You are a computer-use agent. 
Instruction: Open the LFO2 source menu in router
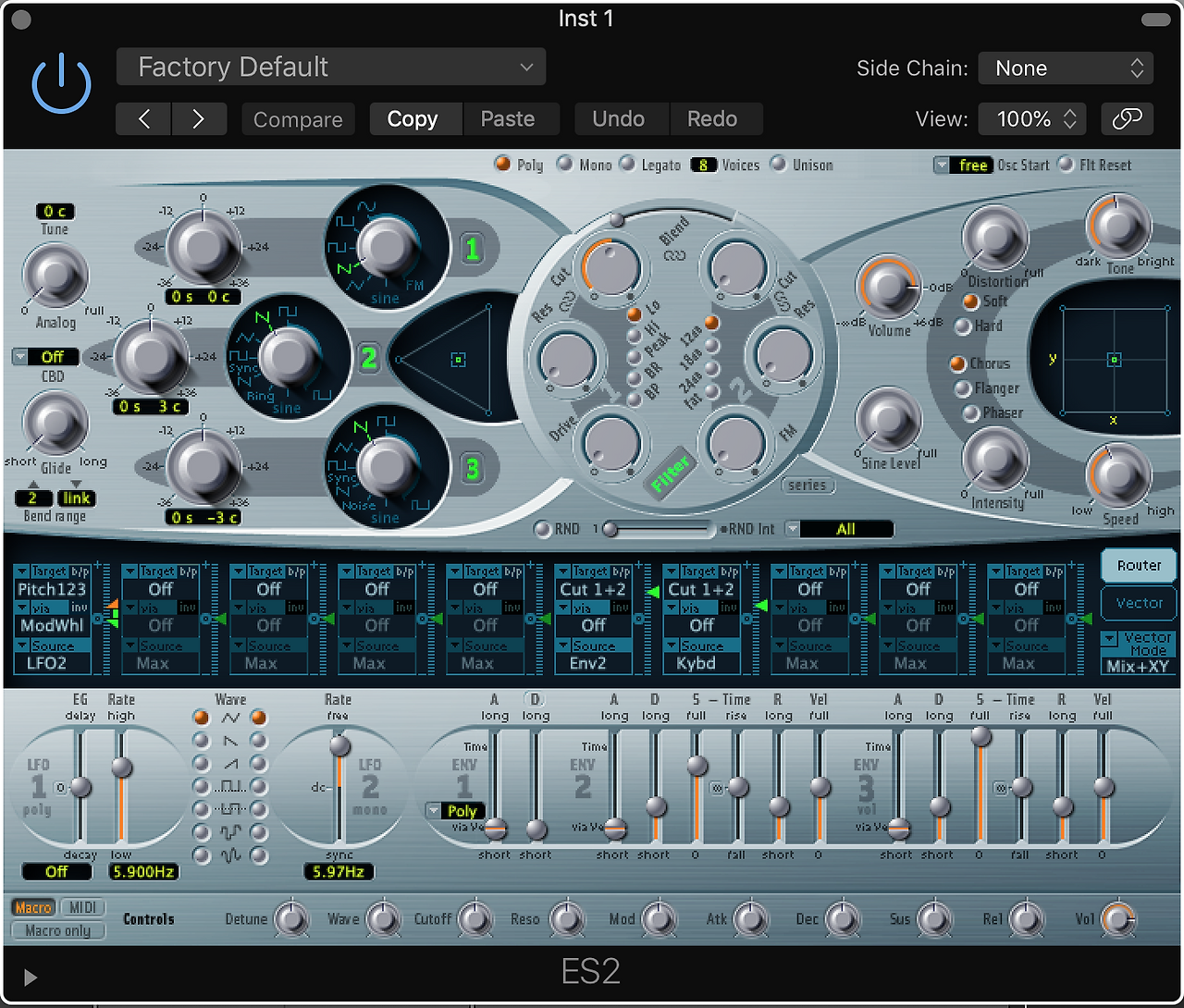pos(52,663)
